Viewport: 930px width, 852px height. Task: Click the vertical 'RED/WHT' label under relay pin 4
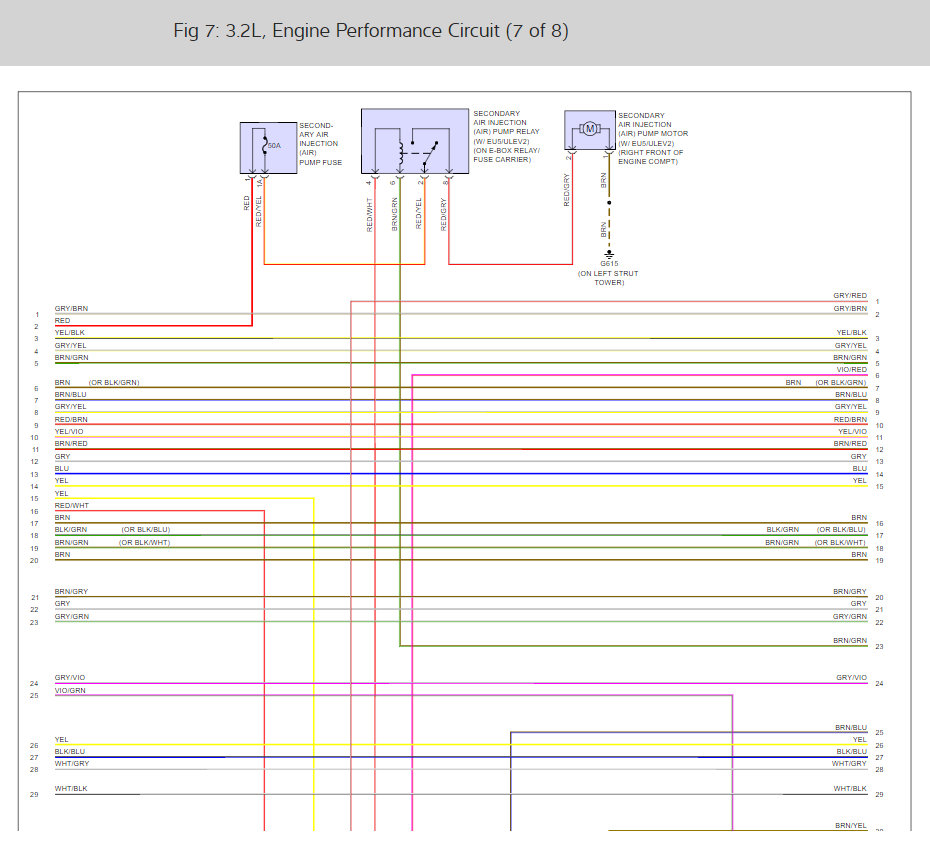(x=370, y=215)
